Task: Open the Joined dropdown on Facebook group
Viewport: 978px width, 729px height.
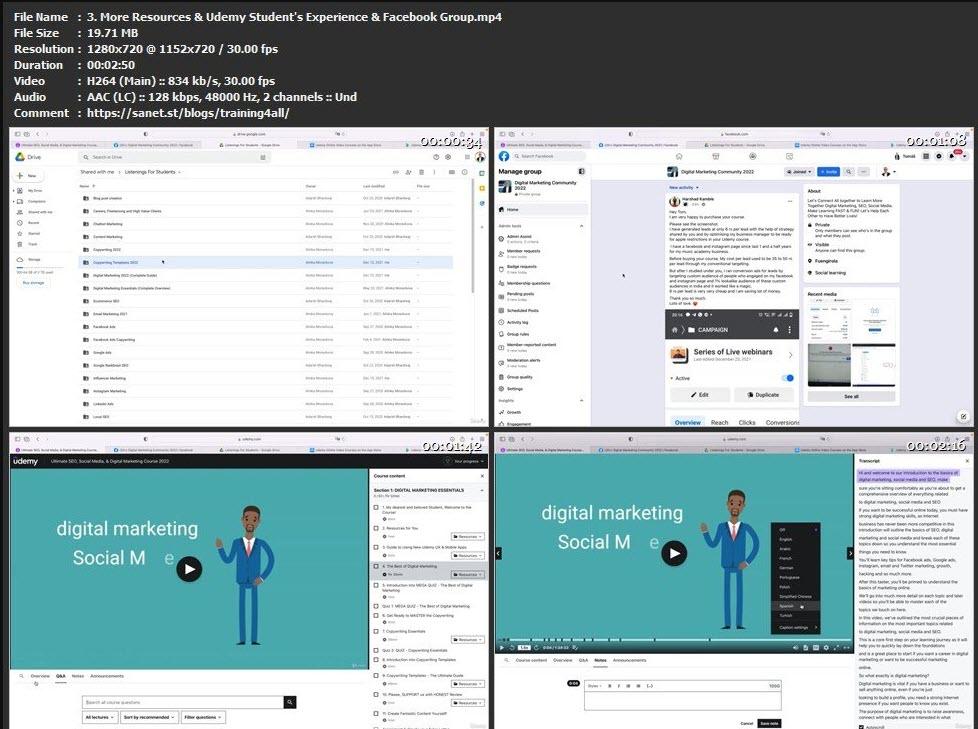Action: point(799,171)
